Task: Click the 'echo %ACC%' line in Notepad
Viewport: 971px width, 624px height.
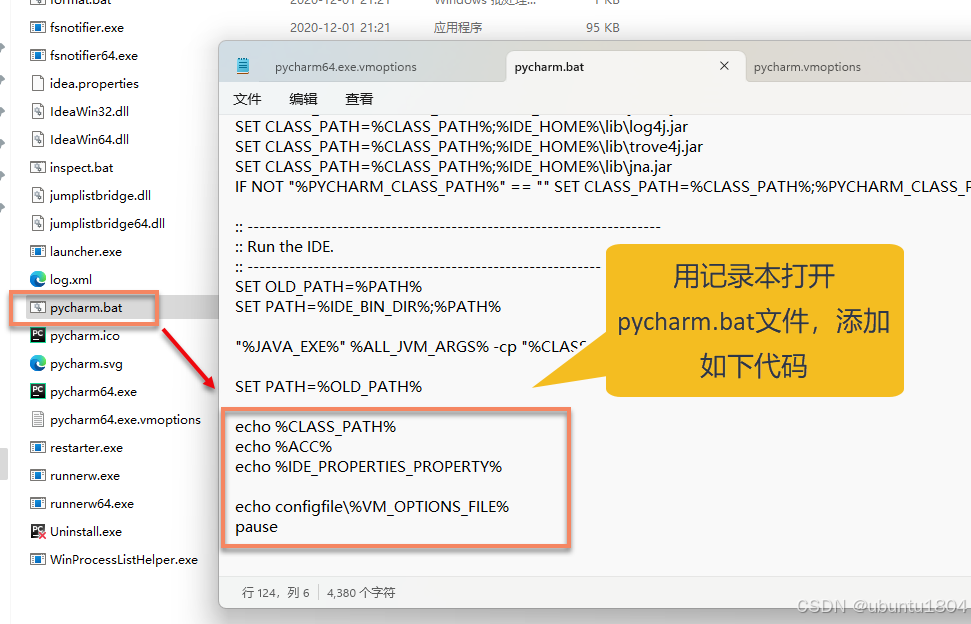Action: pos(283,446)
